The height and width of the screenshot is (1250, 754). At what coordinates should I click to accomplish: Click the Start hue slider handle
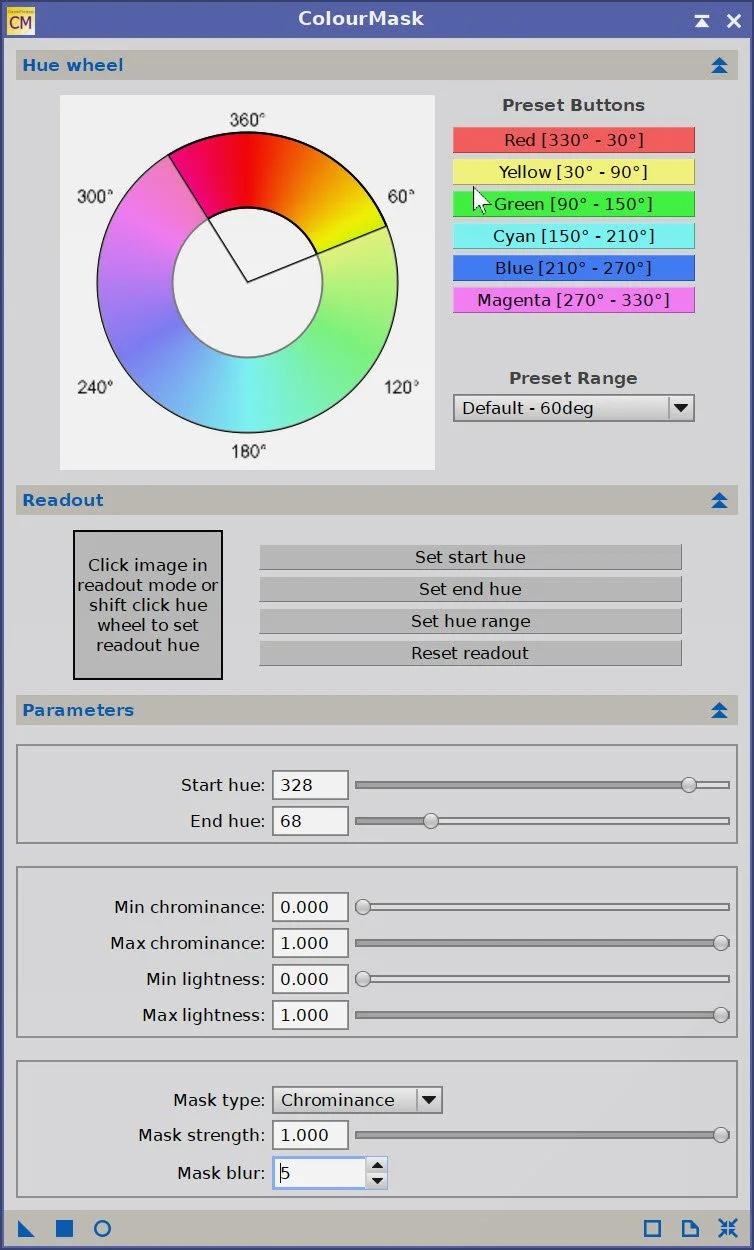click(689, 785)
